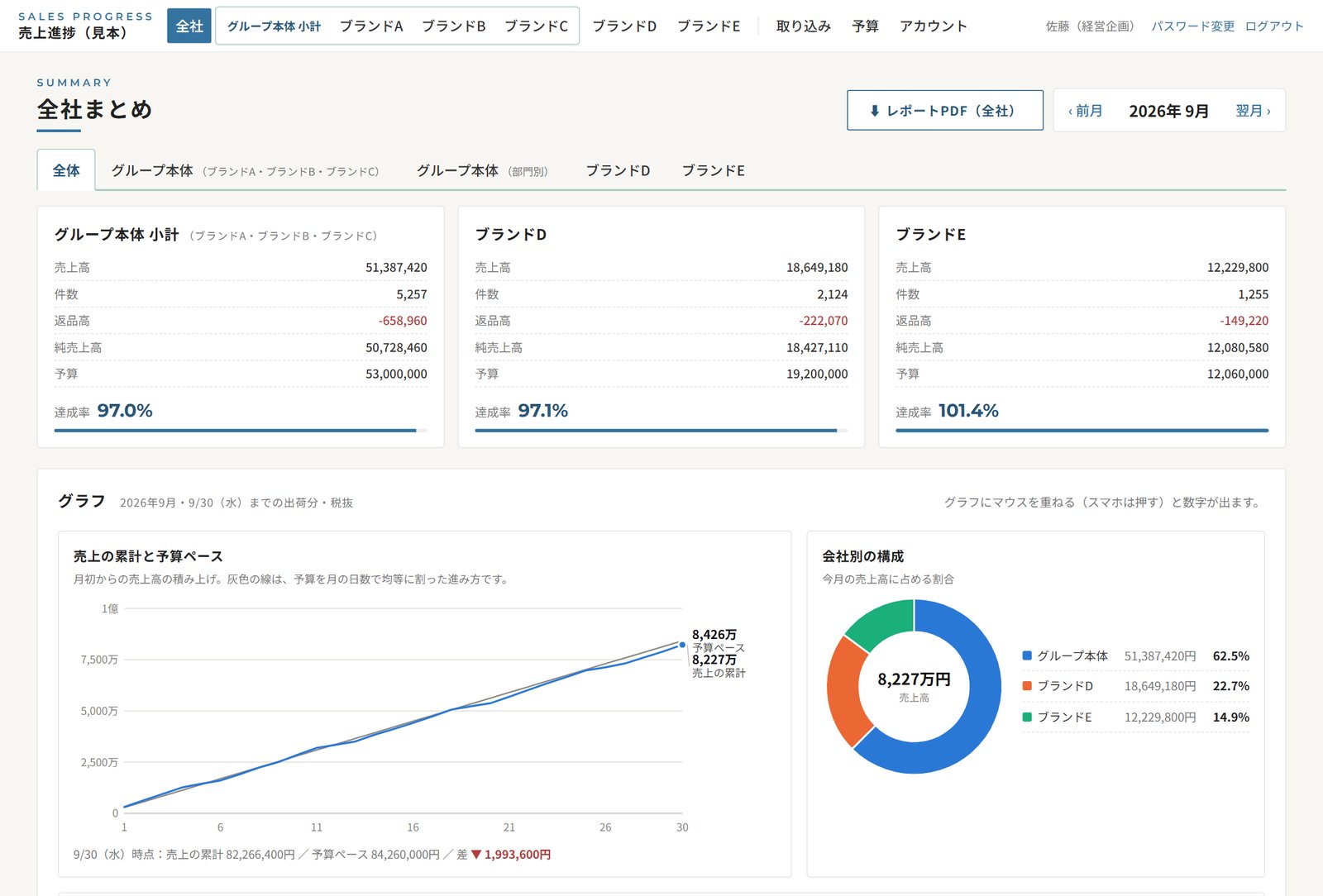This screenshot has width=1323, height=896.
Task: Click the green ブランドE legend swatch
Action: click(x=1027, y=717)
